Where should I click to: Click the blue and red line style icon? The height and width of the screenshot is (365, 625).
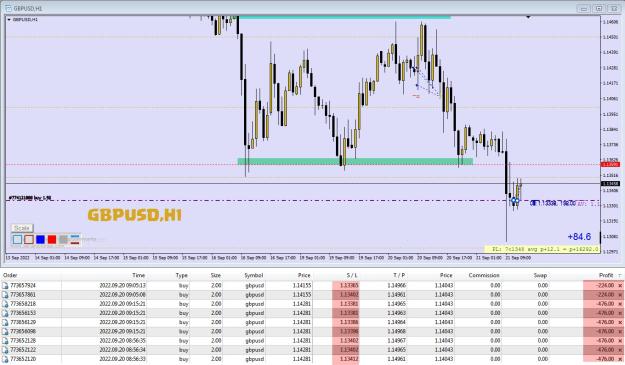pyautogui.click(x=75, y=239)
